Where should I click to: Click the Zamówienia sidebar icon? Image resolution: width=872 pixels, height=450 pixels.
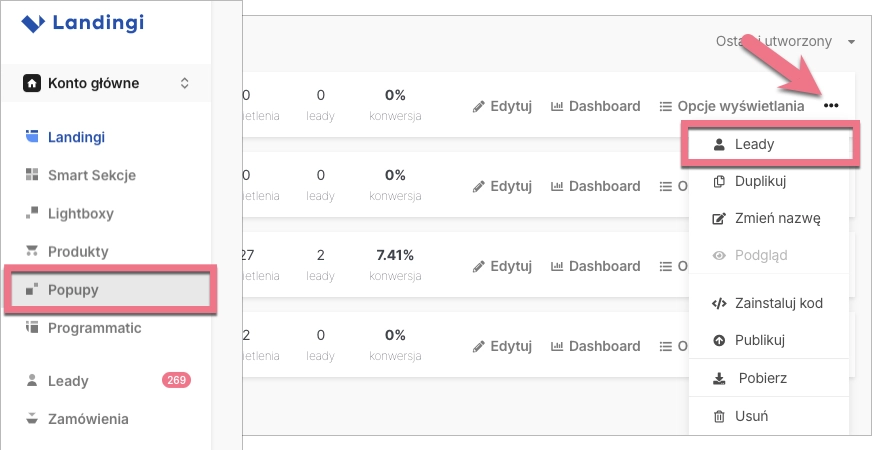point(31,419)
